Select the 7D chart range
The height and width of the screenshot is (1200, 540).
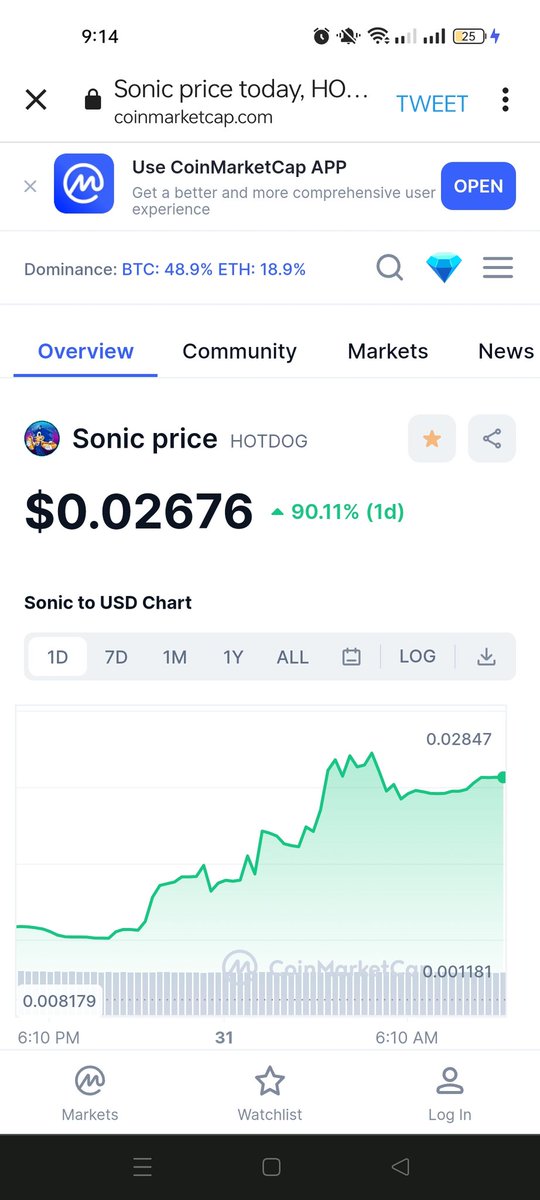click(116, 657)
